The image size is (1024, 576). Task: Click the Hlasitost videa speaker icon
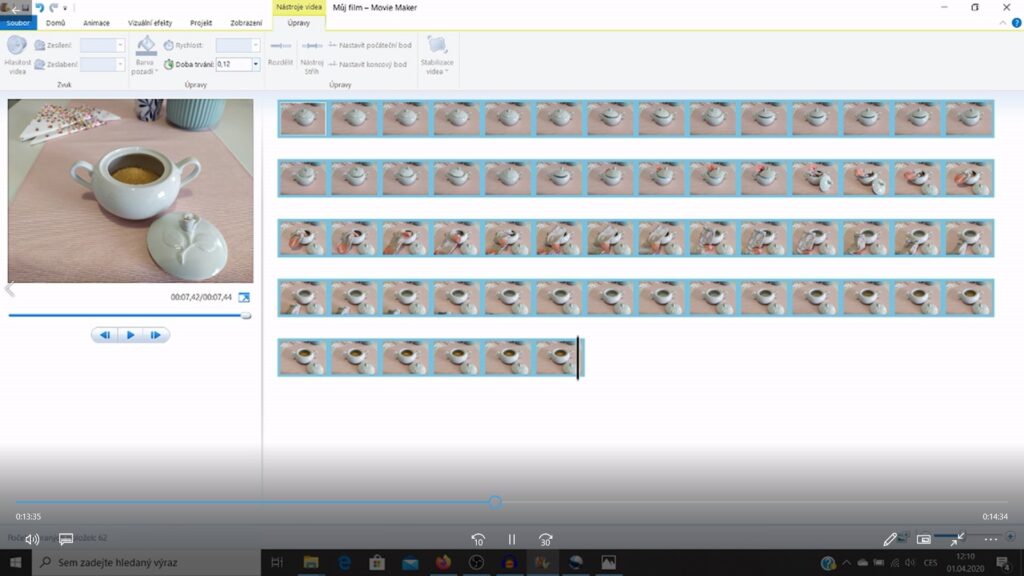tap(17, 46)
